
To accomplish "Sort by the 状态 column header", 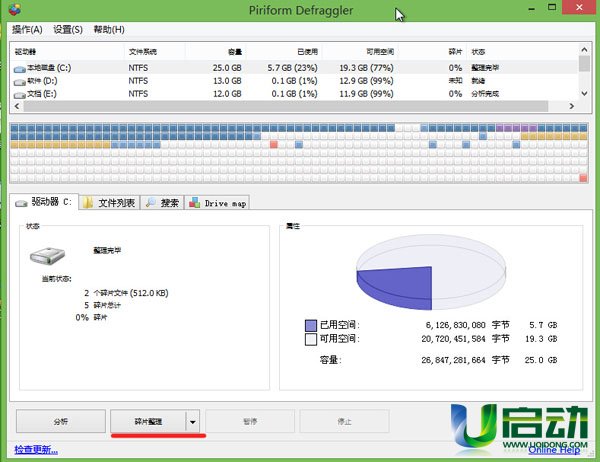I will [522, 52].
